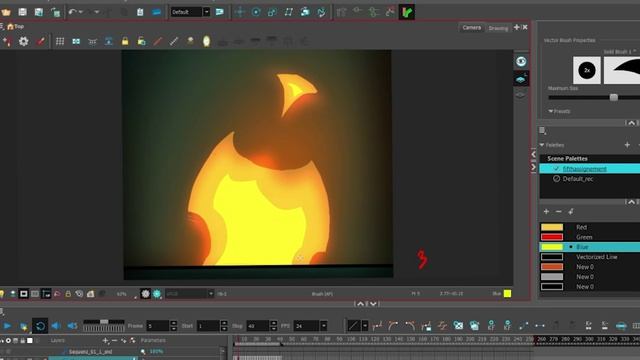Screen dimensions: 640x360
Task: Click the Stop frame field
Action: click(258, 326)
